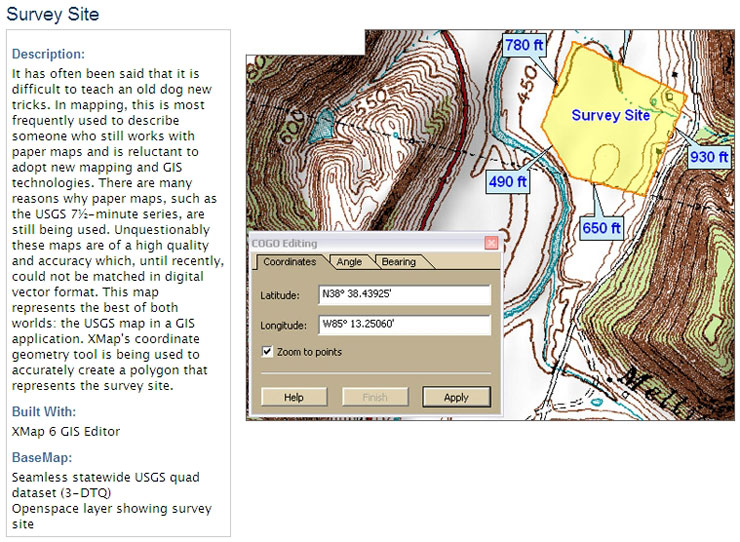Open the Bearing tab
Screen dimensions: 740x542
[399, 262]
